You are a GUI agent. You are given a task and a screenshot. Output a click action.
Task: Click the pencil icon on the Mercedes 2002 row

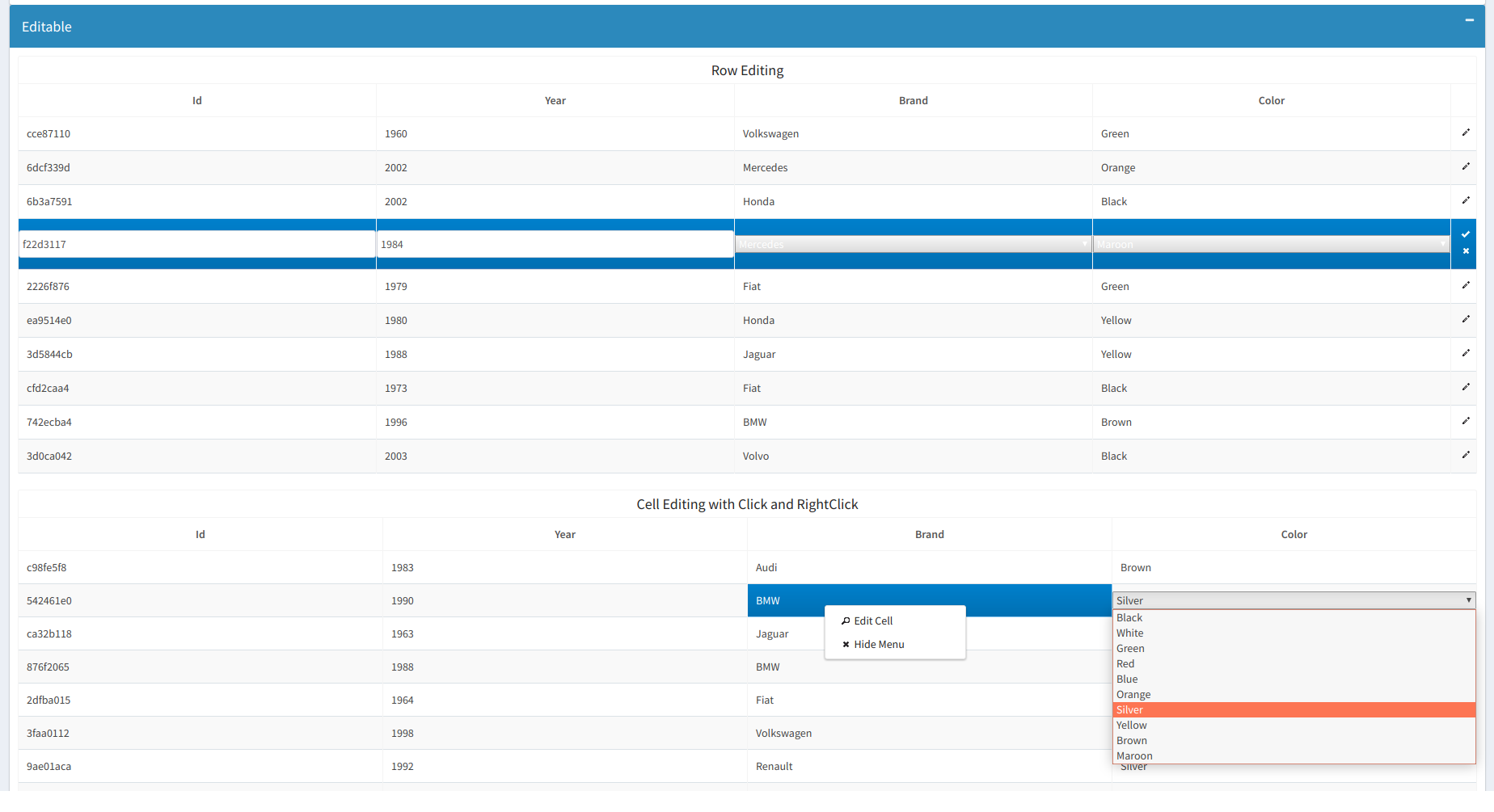[x=1466, y=166]
